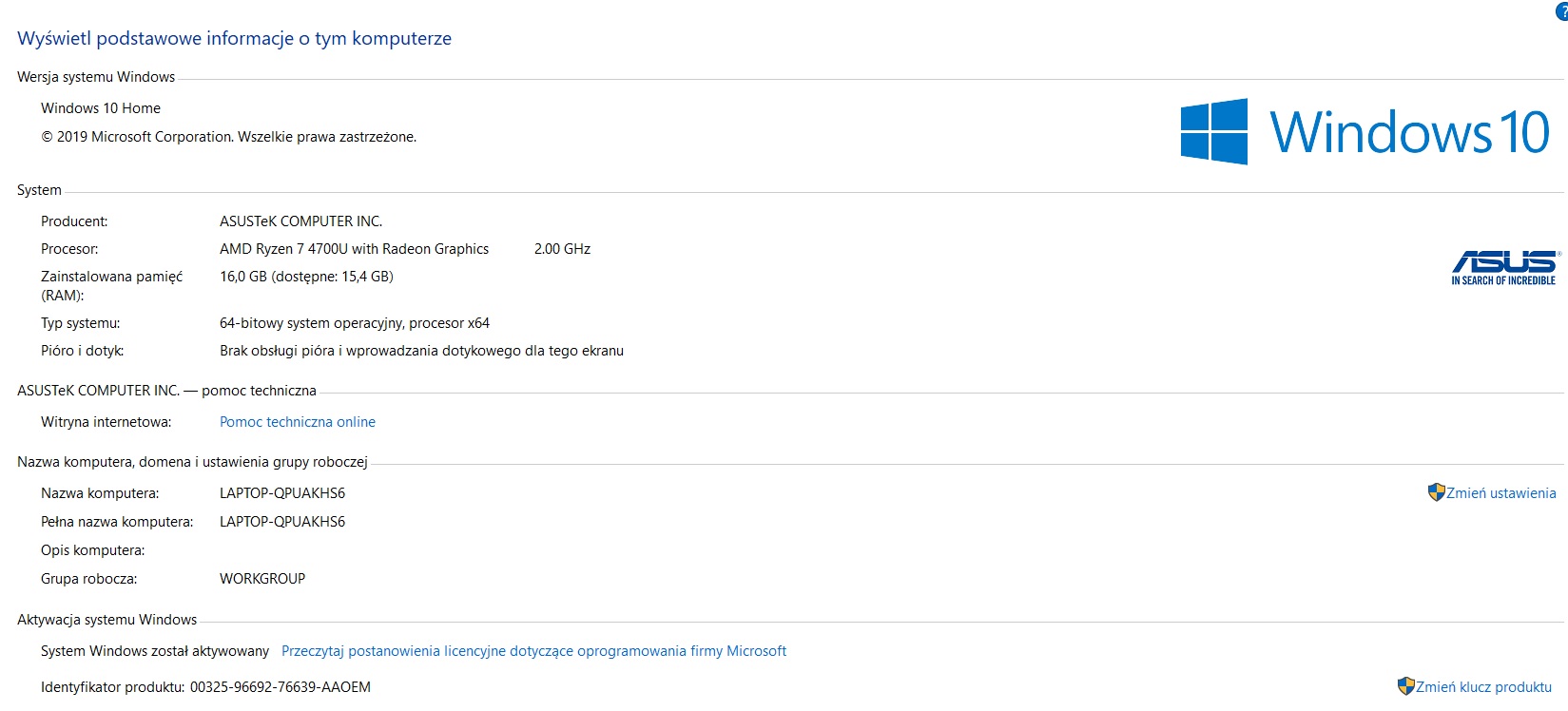Viewport: 1568px width, 711px height.
Task: Read Microsoft license terms link
Action: click(x=533, y=651)
